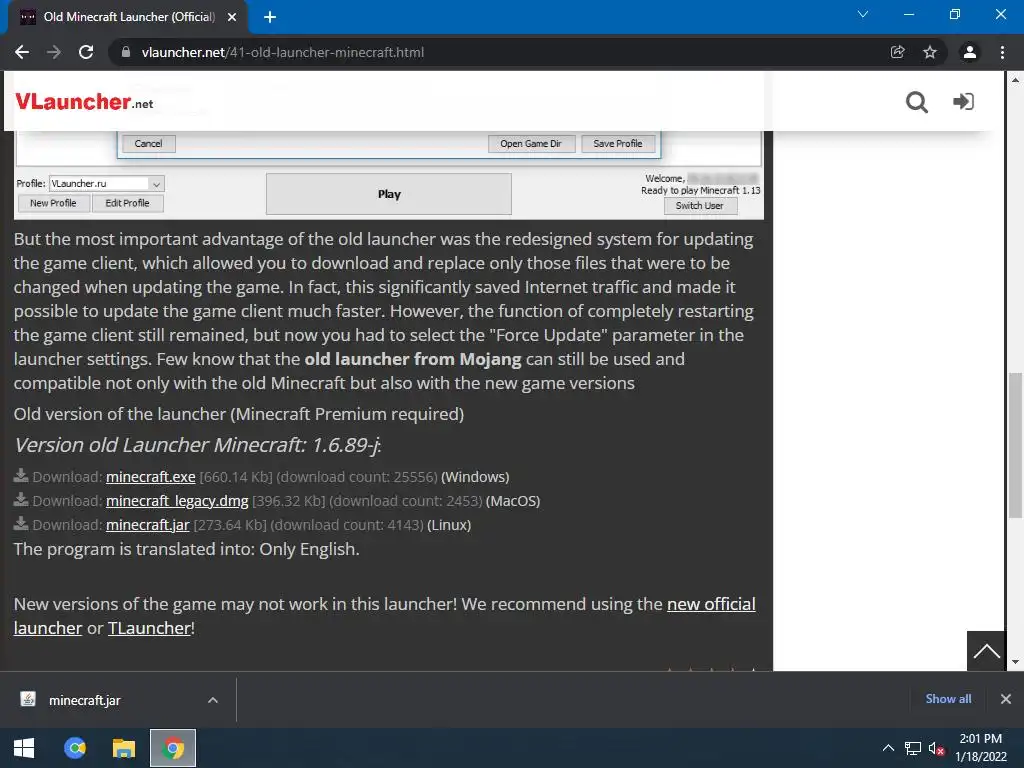
Task: Share this page from address bar
Action: click(898, 52)
